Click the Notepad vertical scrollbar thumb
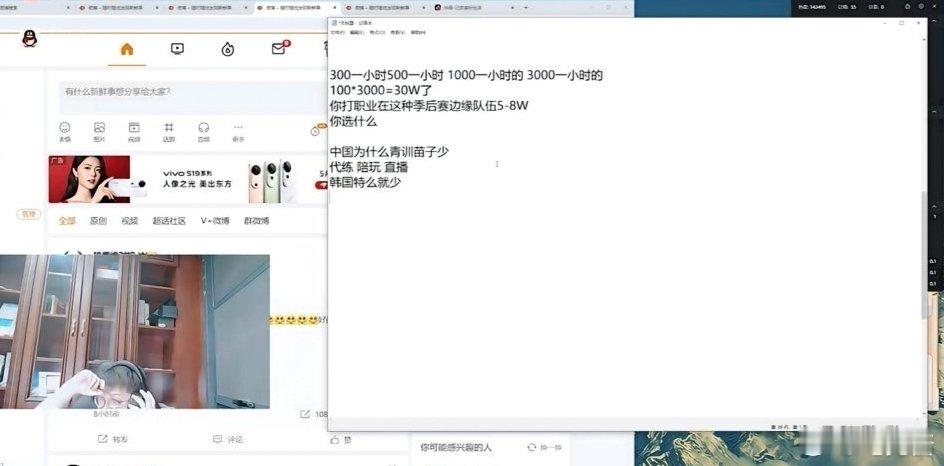The width and height of the screenshot is (944, 466). tap(924, 255)
